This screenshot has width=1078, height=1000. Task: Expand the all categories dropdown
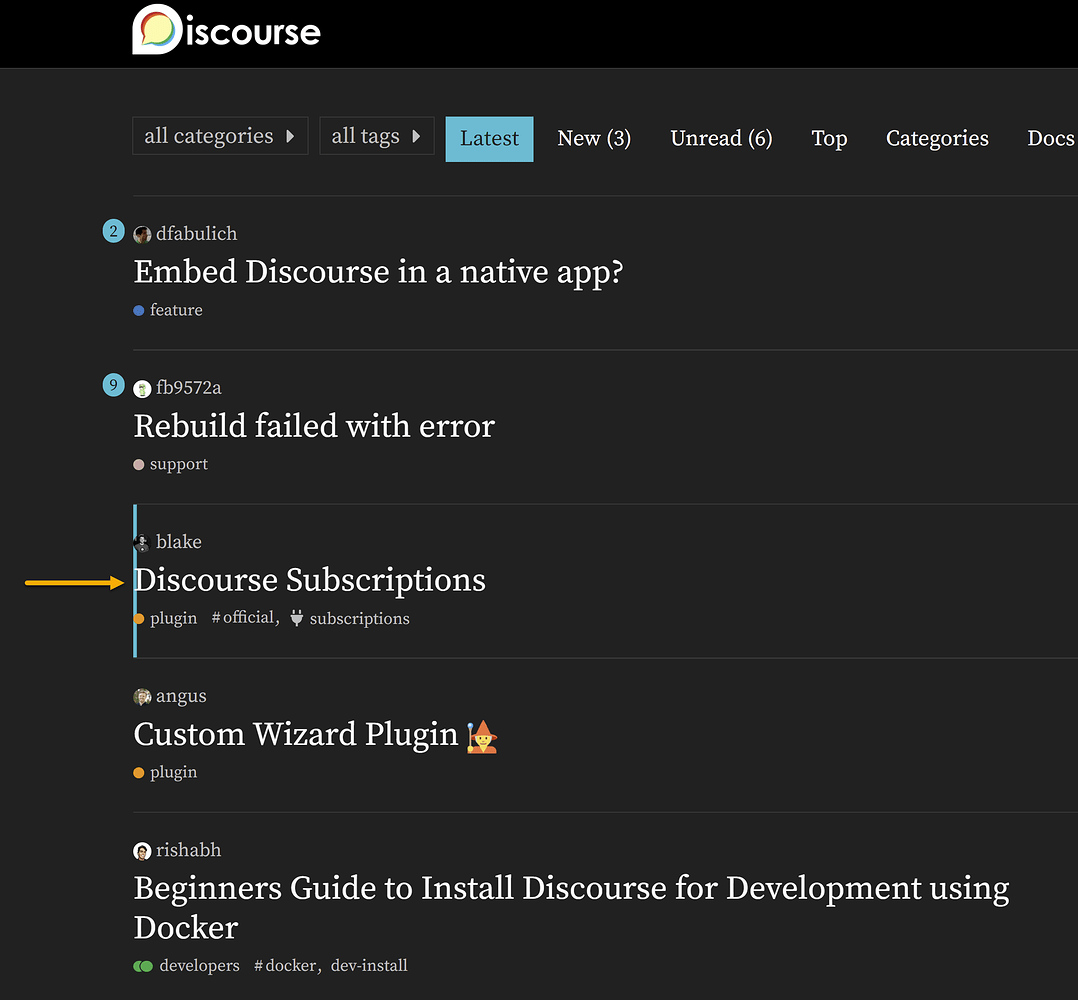220,136
